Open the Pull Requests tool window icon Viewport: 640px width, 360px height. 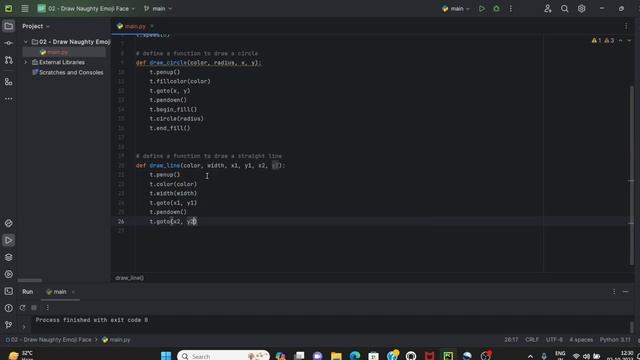9,60
